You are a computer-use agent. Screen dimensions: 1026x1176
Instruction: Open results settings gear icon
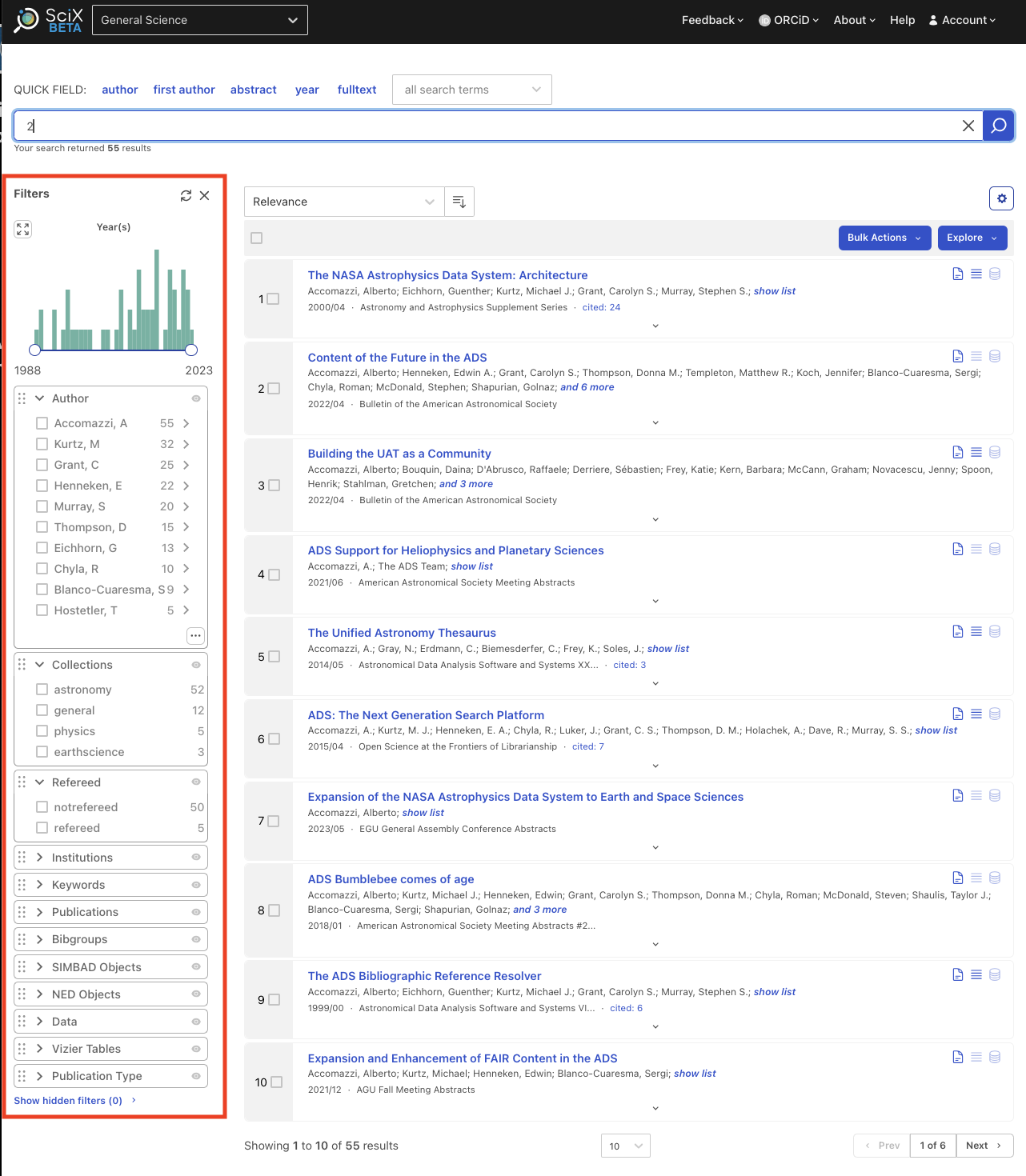[1001, 198]
